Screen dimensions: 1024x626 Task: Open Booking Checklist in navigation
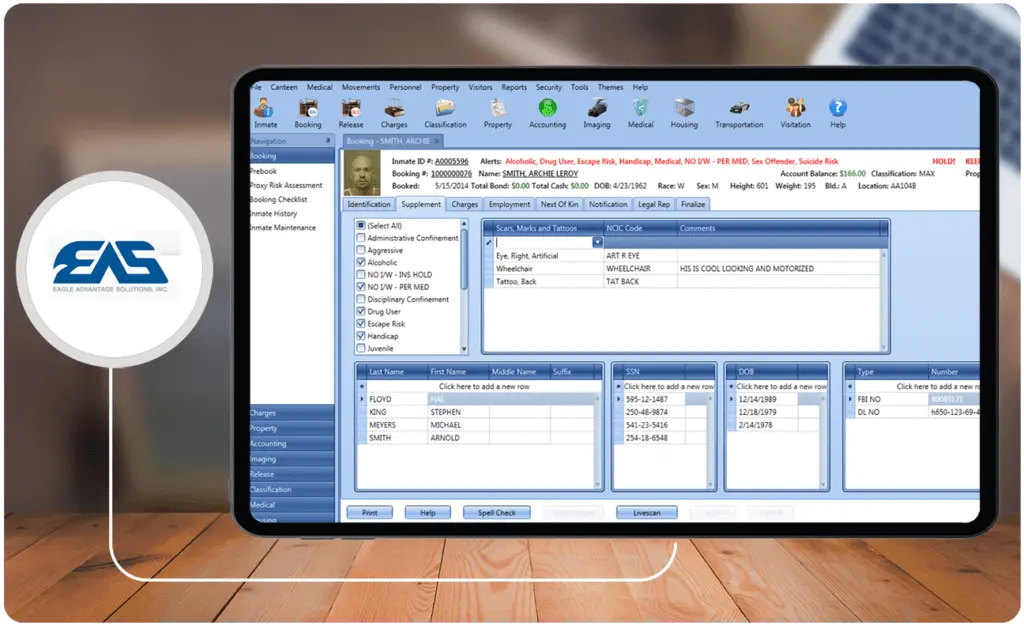[278, 200]
